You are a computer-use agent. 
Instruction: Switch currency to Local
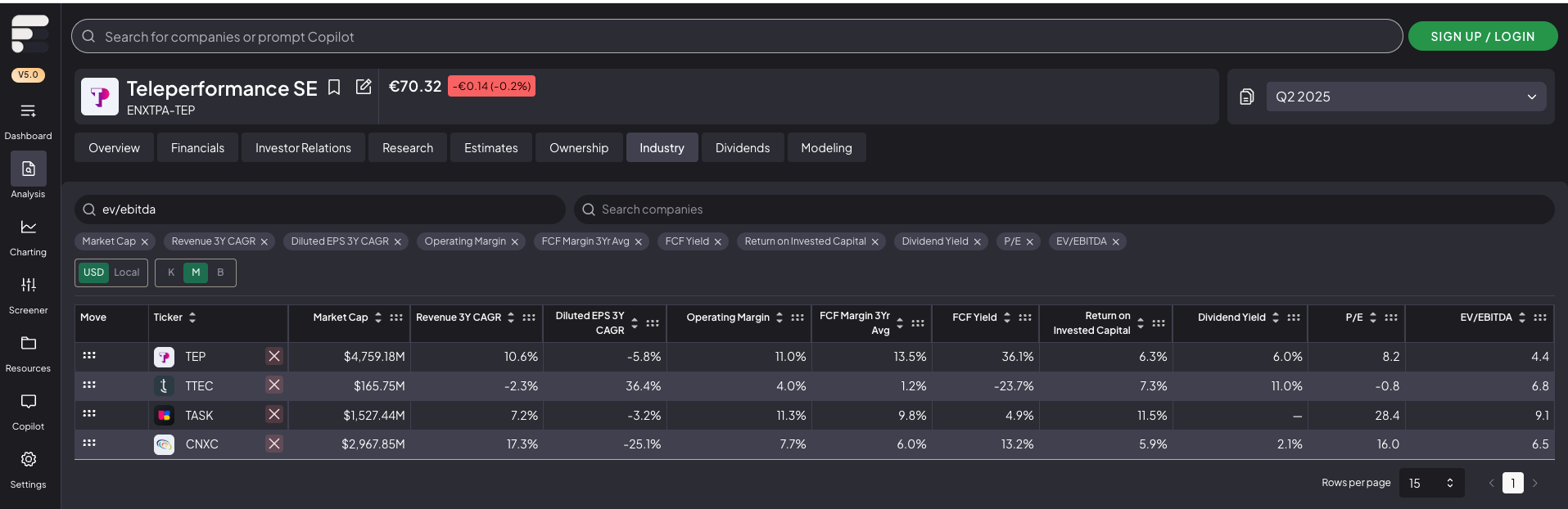[x=127, y=273]
